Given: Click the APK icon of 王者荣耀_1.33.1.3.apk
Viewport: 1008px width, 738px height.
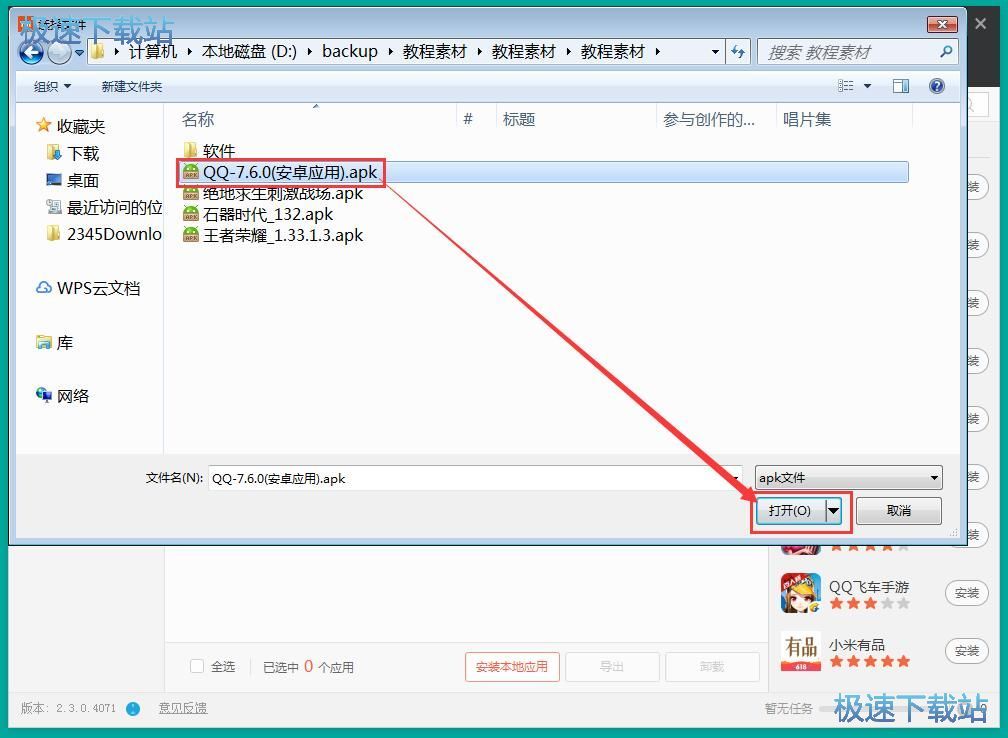Looking at the screenshot, I should (191, 235).
